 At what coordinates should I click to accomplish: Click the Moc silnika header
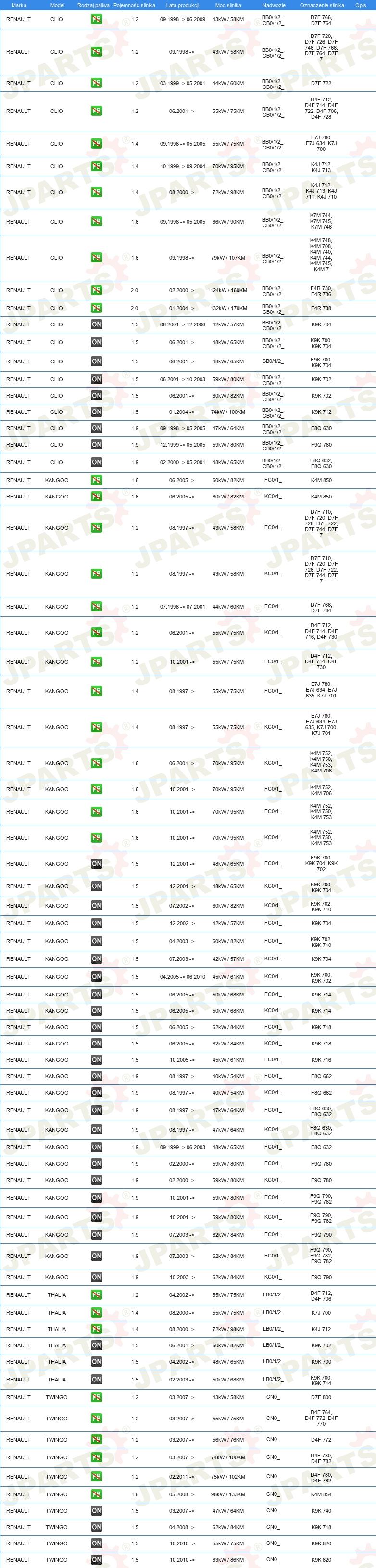coord(228,5)
